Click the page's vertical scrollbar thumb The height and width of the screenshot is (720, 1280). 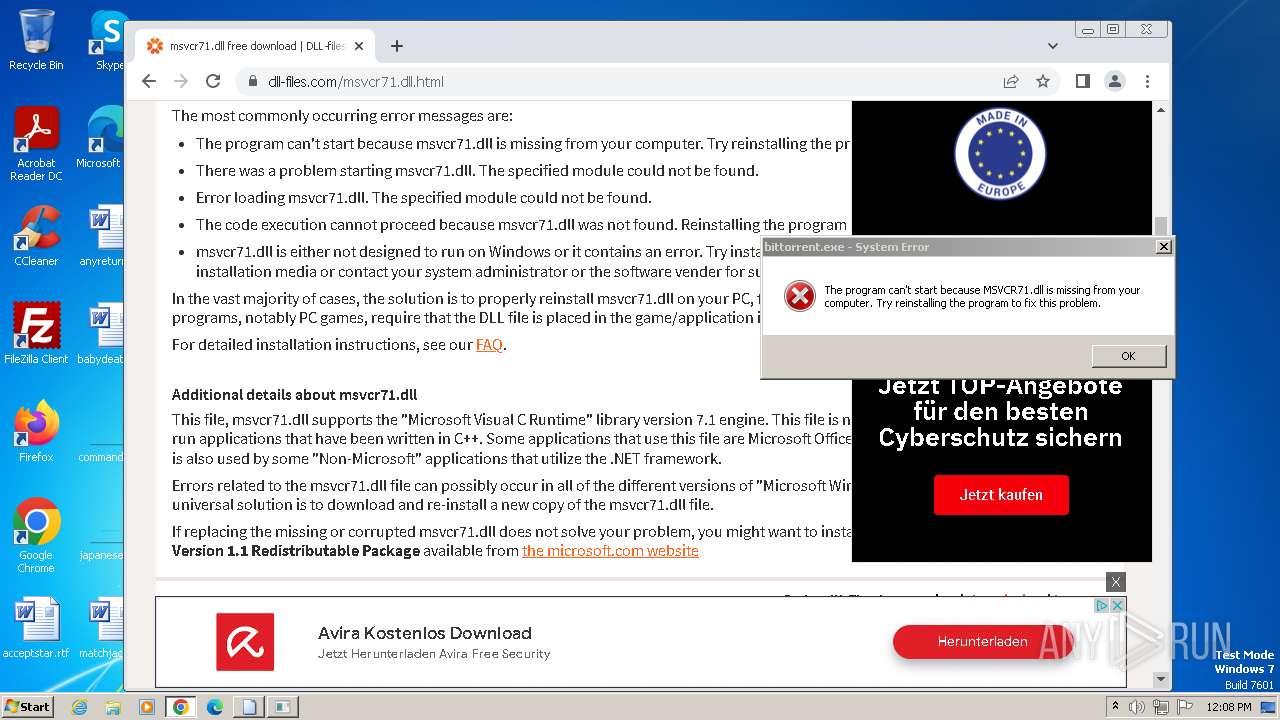1160,227
